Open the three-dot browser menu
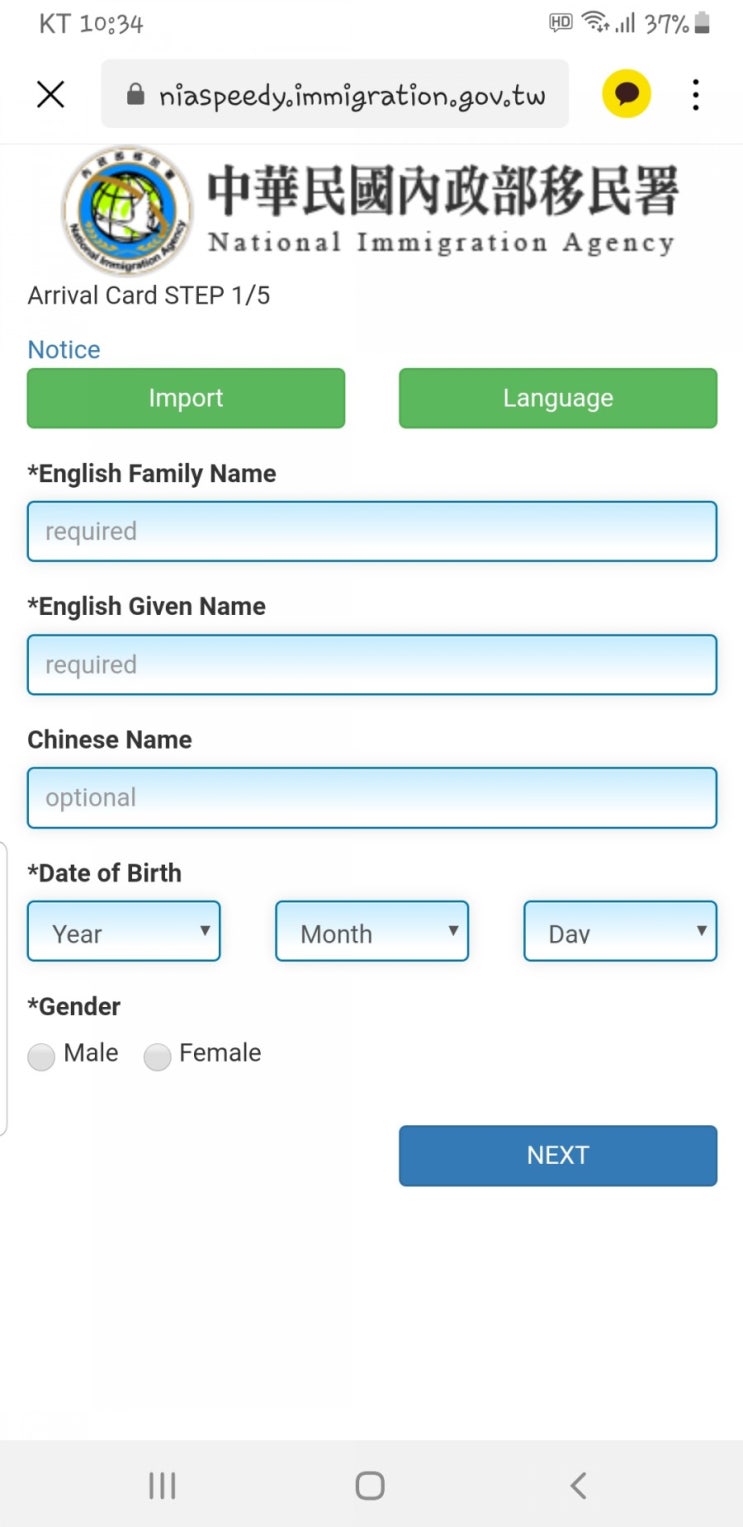The height and width of the screenshot is (1527, 743). pos(695,95)
